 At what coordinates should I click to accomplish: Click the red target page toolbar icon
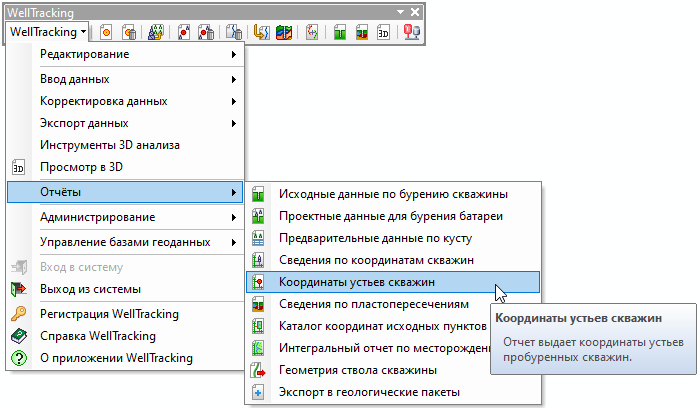tap(106, 32)
